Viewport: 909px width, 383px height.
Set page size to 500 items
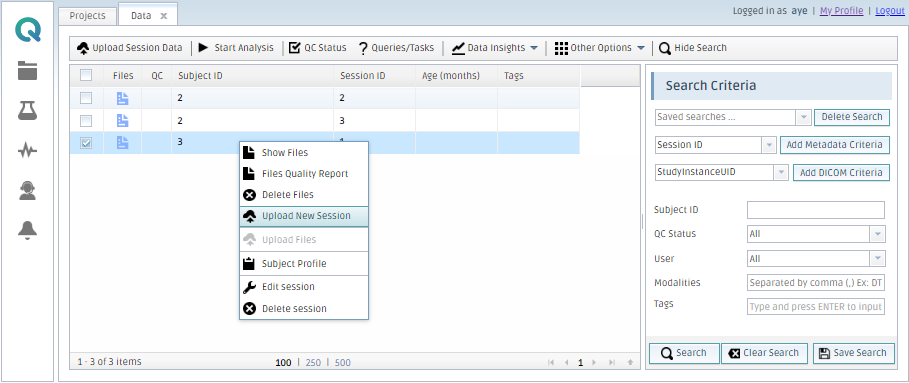pos(343,363)
